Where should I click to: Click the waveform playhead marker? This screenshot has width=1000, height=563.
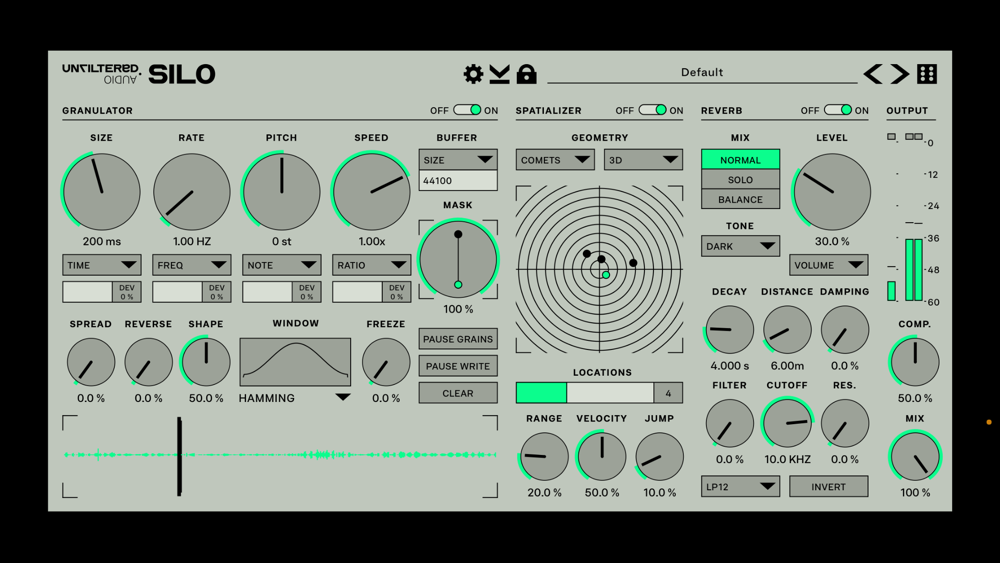[x=179, y=456]
